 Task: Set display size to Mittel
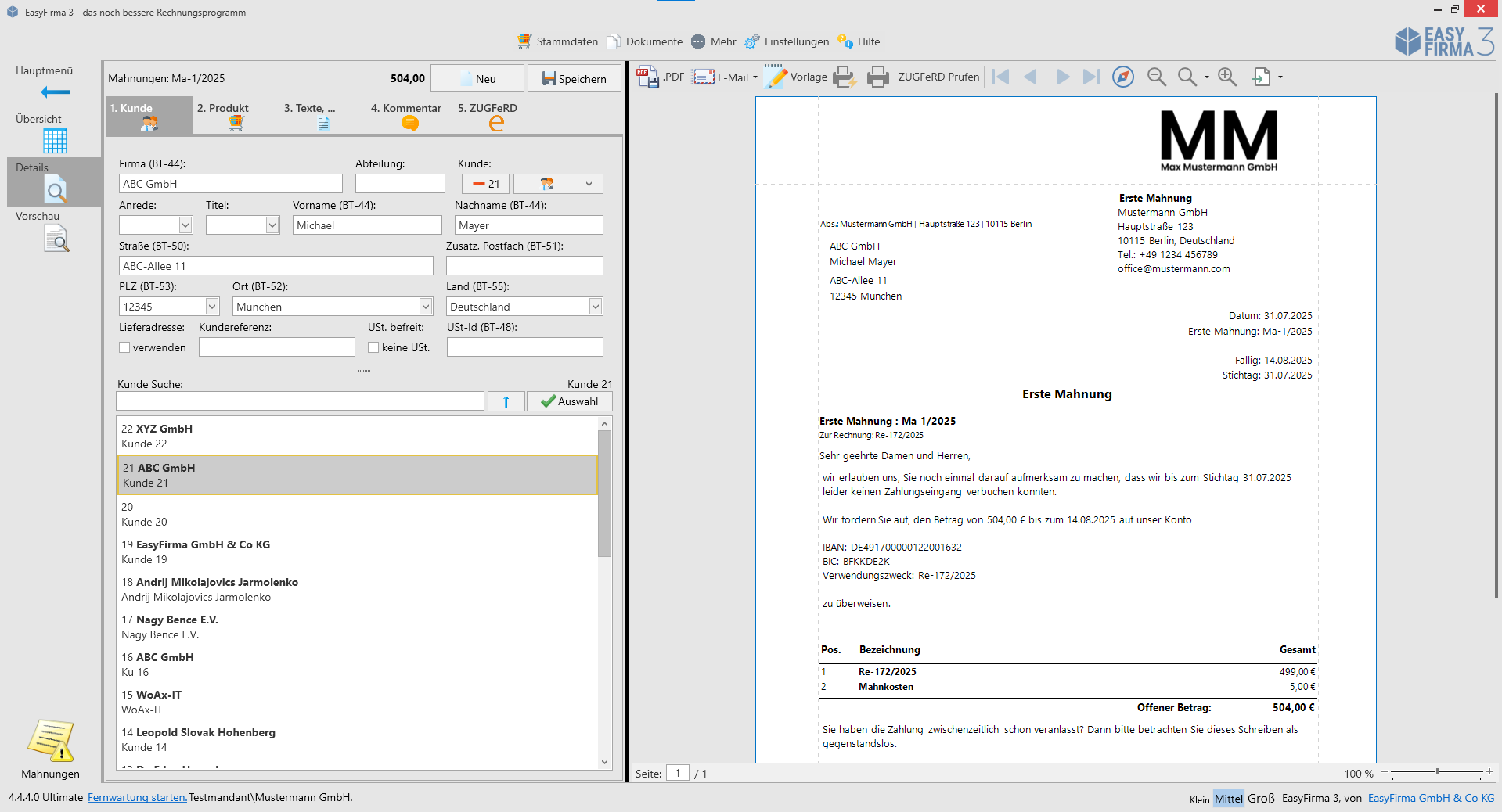click(1228, 799)
